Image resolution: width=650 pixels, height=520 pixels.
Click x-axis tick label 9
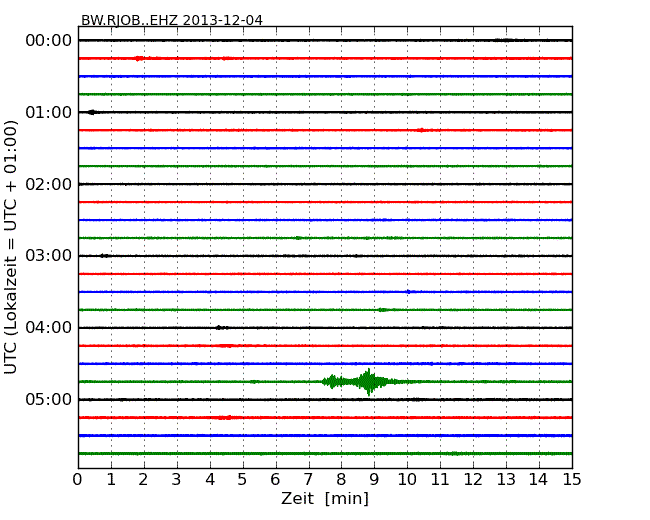tap(374, 480)
